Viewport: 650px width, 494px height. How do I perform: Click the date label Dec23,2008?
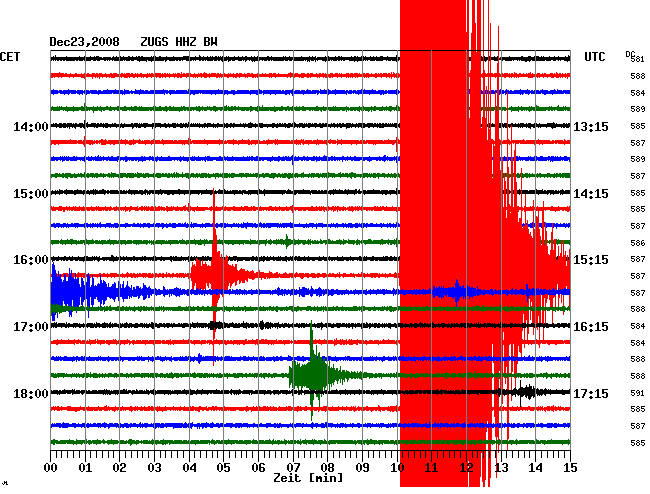coord(84,42)
